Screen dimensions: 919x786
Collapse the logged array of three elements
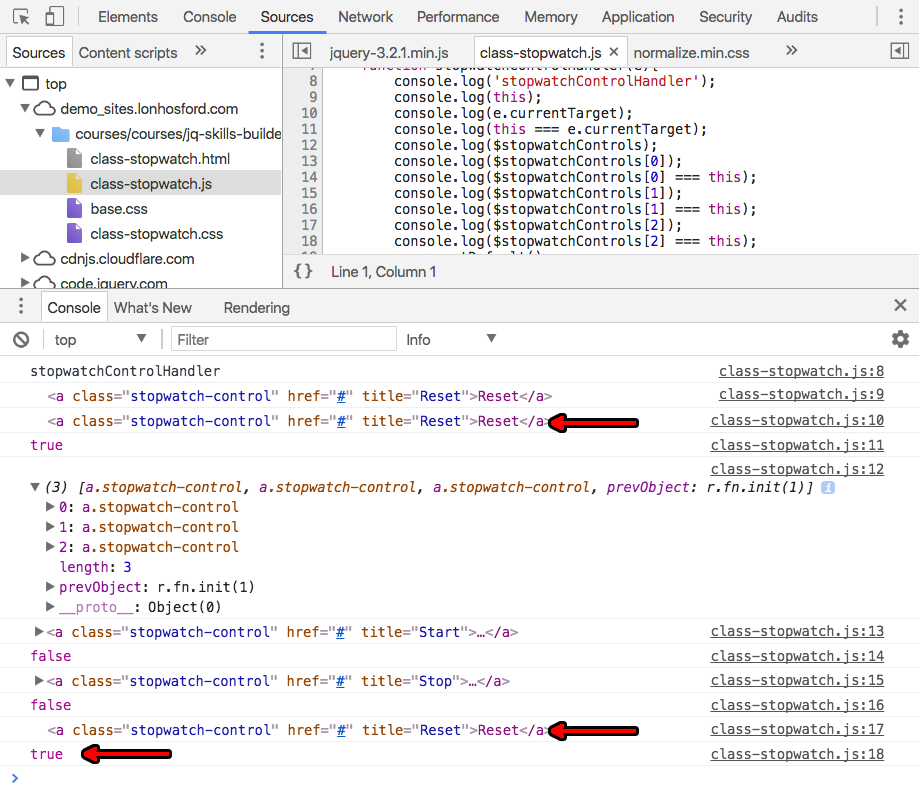pos(35,486)
